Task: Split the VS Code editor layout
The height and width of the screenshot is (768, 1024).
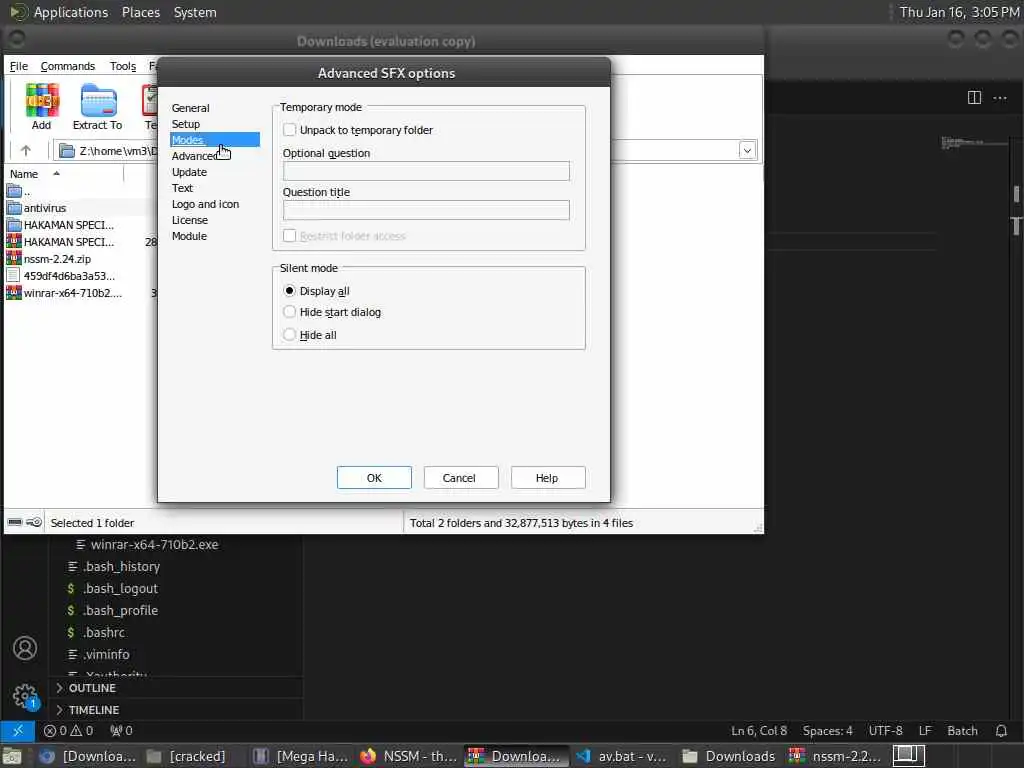Action: point(974,98)
